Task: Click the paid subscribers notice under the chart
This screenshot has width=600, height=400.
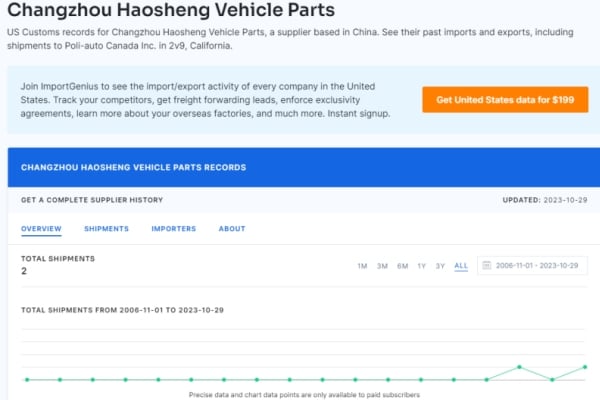Action: pyautogui.click(x=304, y=395)
